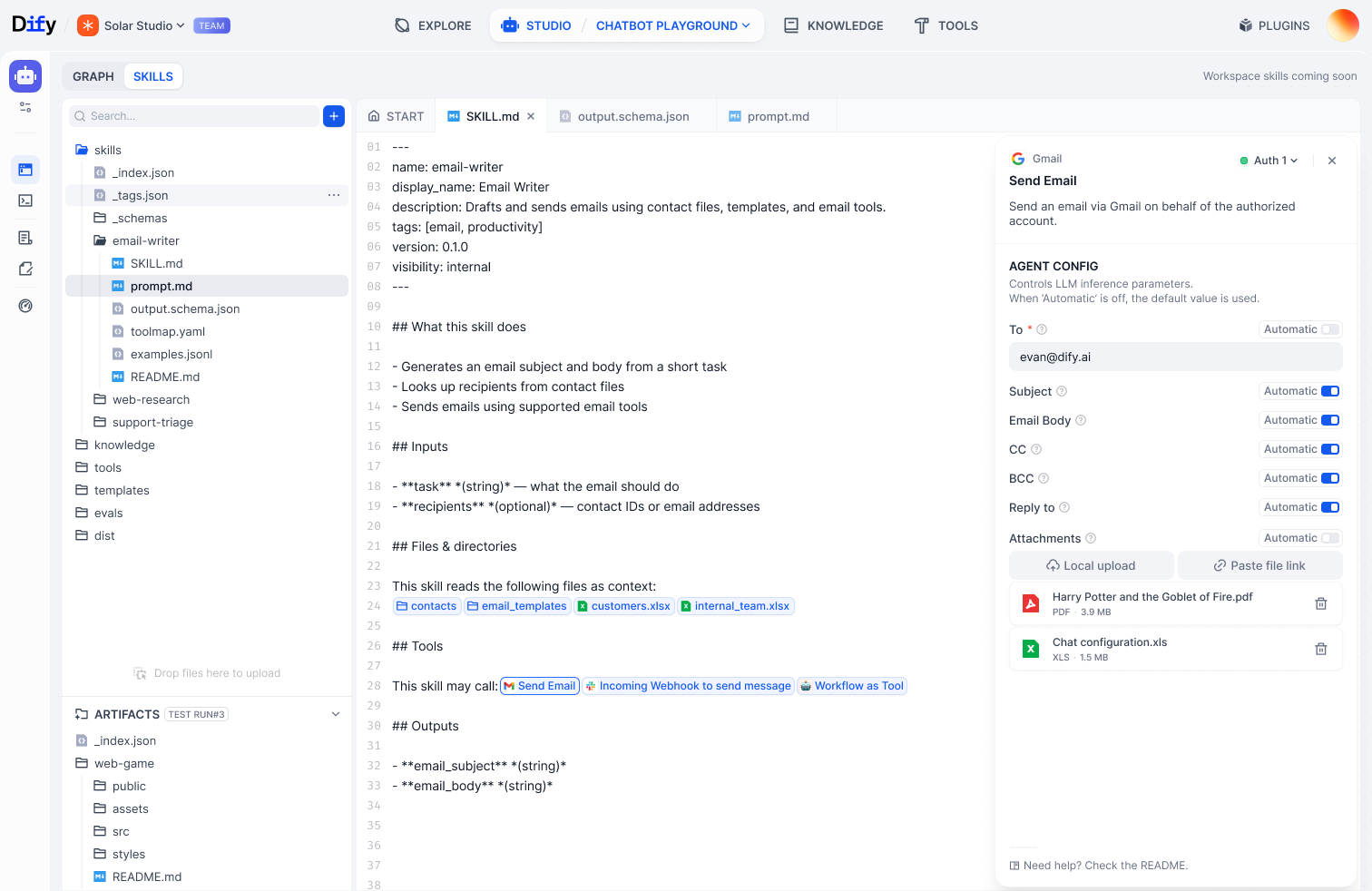
Task: Collapse the Artifacts section chevron
Action: coord(336,714)
